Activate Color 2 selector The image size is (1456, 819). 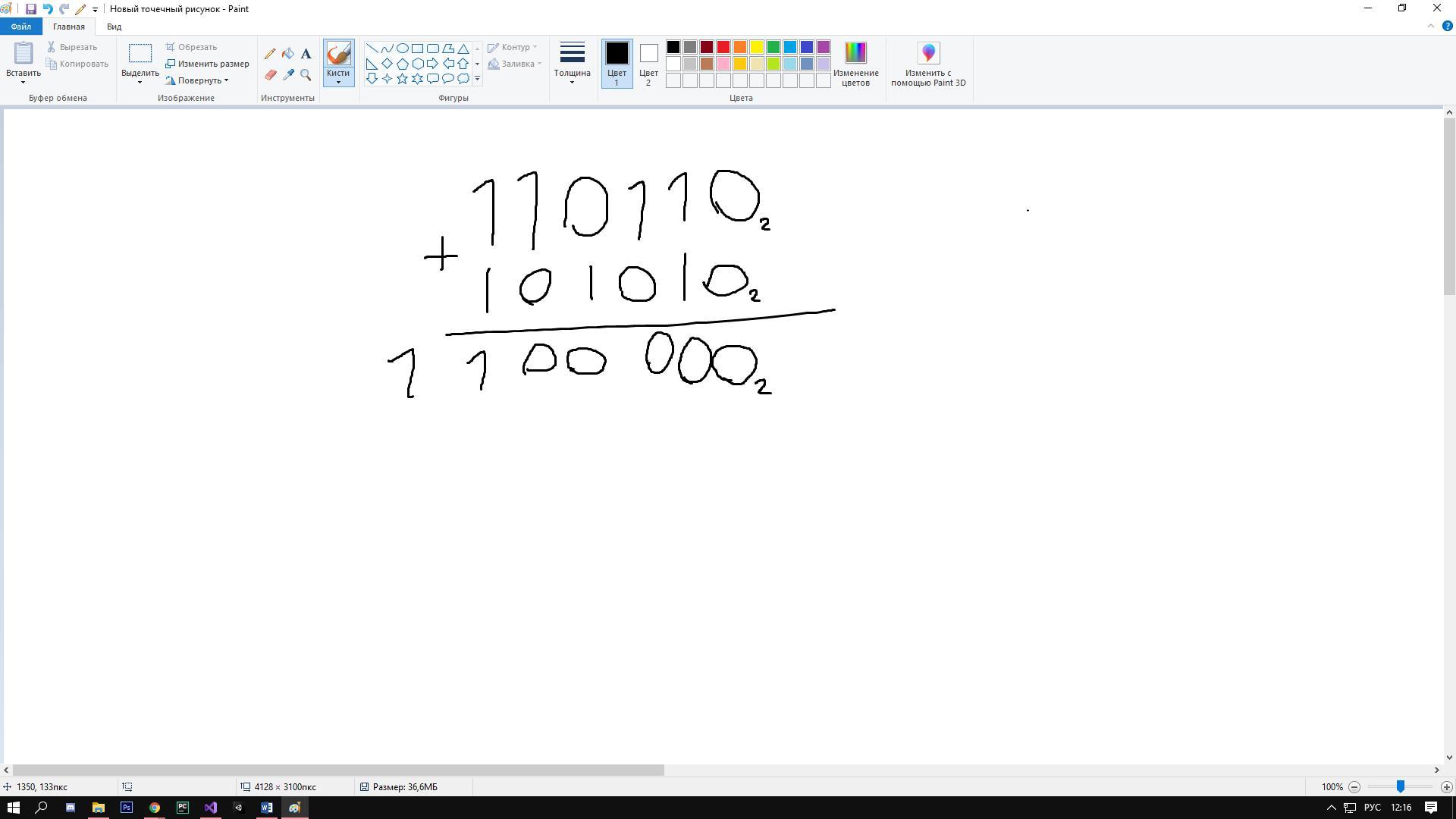point(648,64)
